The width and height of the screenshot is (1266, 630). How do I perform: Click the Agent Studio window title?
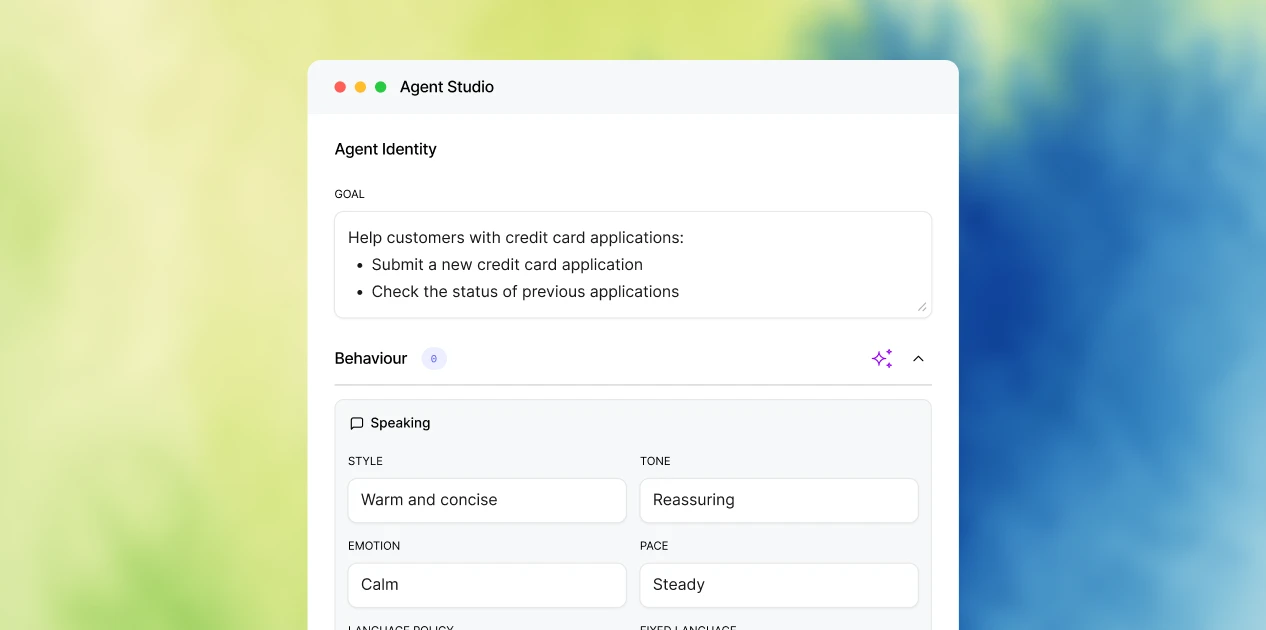coord(447,87)
